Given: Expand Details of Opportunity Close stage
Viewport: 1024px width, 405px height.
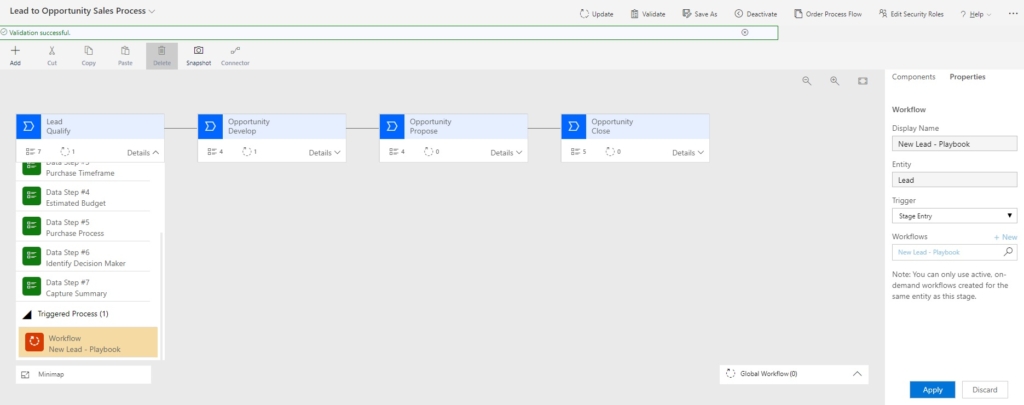Looking at the screenshot, I should [688, 152].
